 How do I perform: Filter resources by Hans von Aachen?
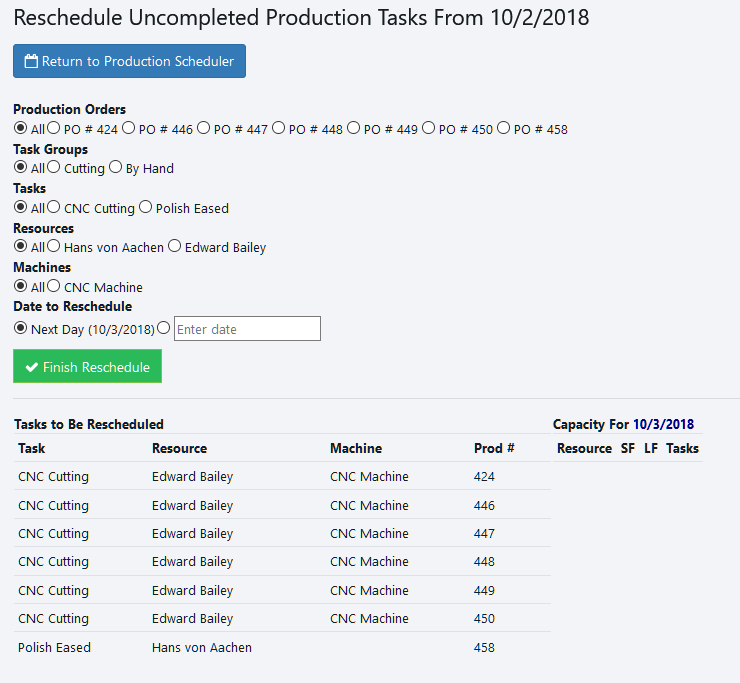54,246
